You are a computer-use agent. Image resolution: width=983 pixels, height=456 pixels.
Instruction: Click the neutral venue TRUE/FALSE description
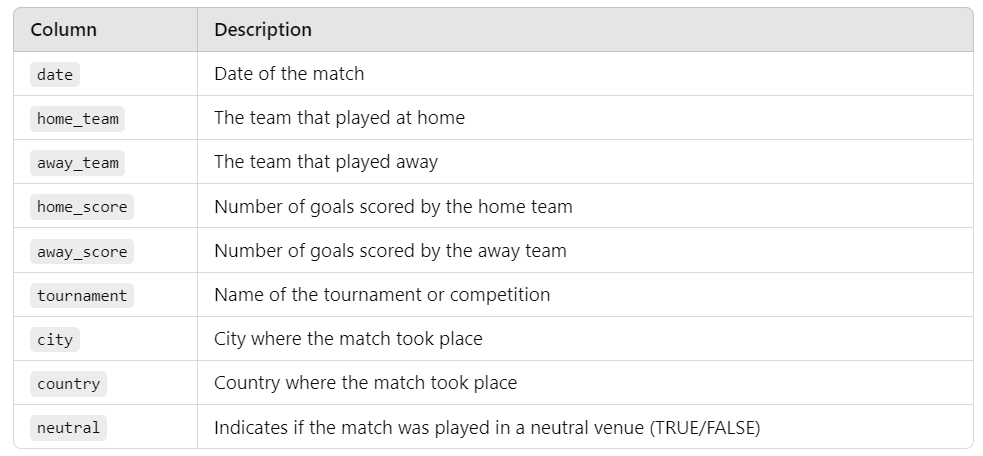coord(487,427)
